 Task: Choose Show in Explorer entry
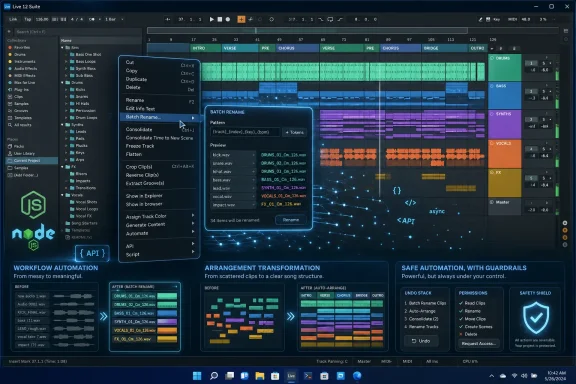(x=159, y=196)
